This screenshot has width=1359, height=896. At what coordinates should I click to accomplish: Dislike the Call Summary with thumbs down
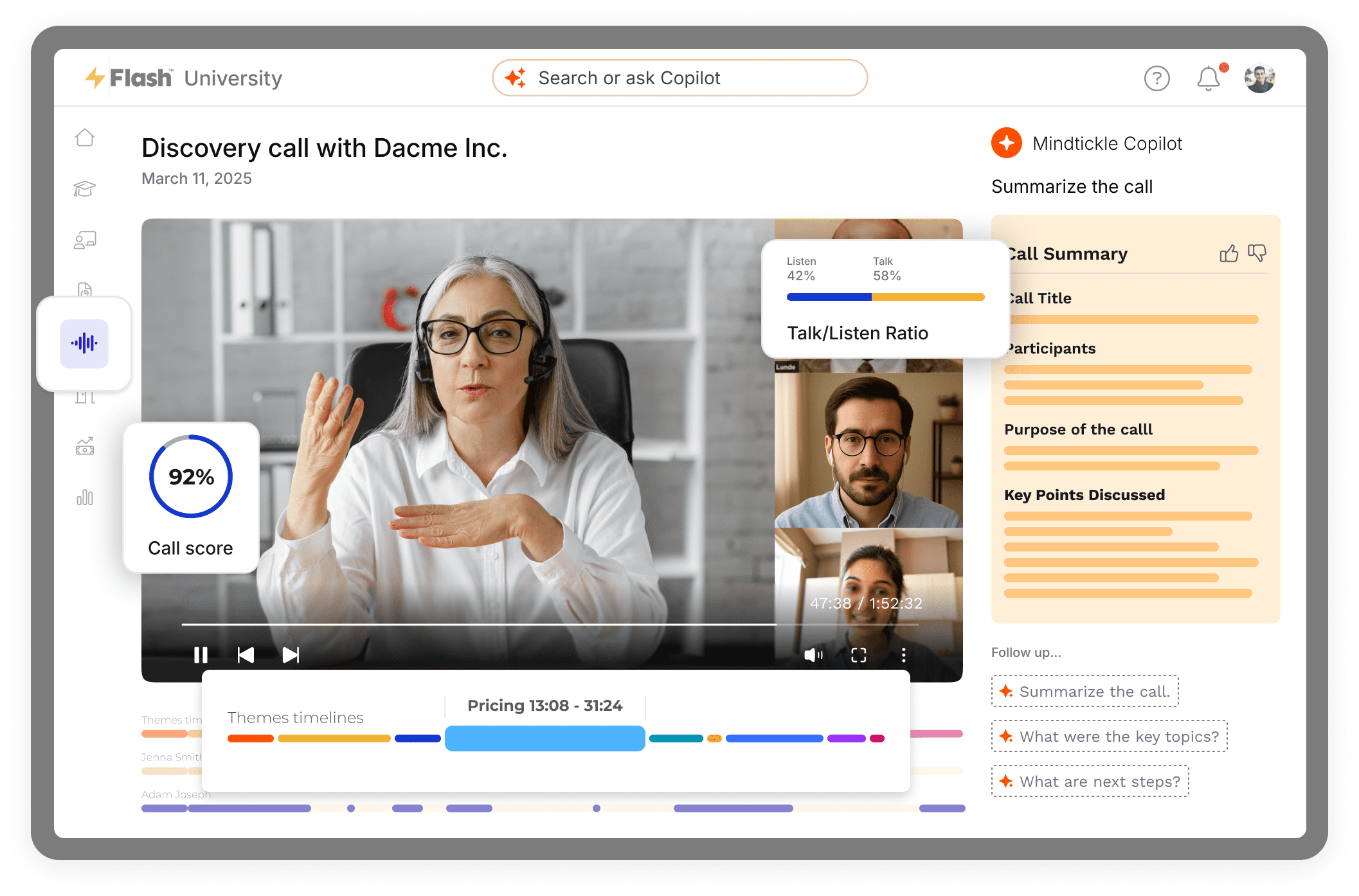(x=1257, y=253)
